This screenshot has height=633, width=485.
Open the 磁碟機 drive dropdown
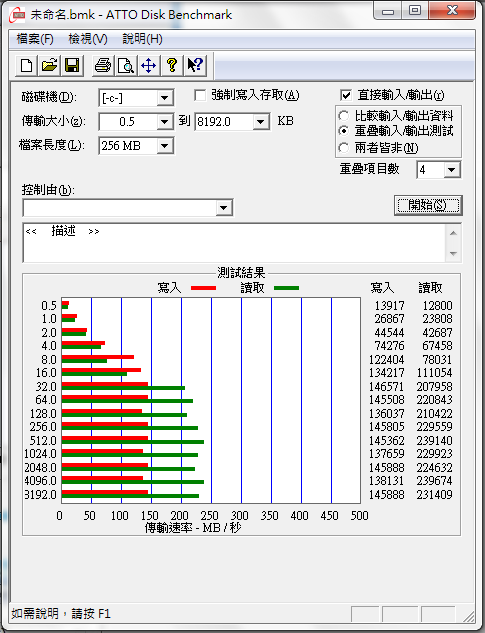pyautogui.click(x=164, y=98)
